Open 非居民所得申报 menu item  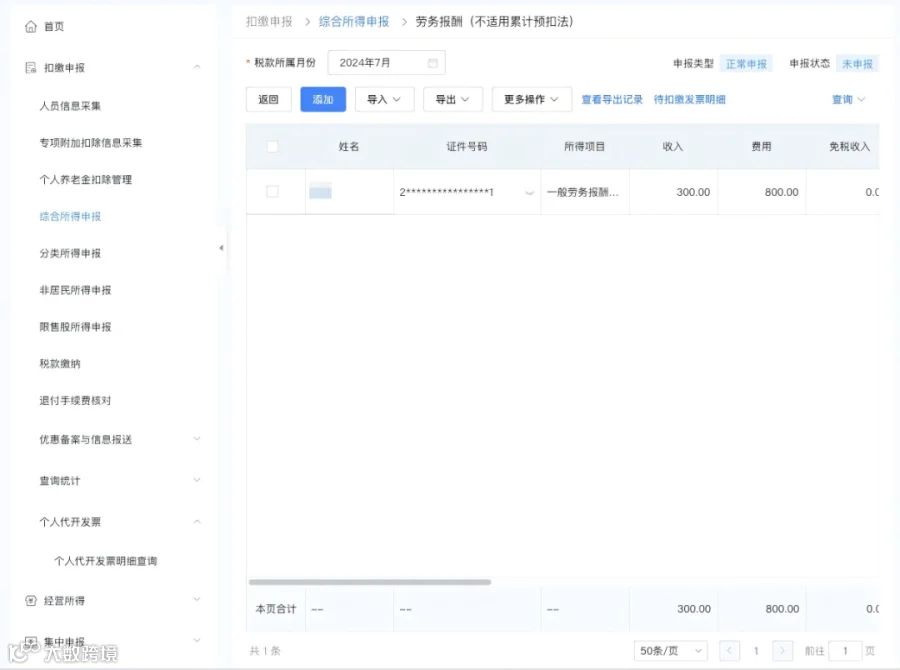[x=75, y=290]
